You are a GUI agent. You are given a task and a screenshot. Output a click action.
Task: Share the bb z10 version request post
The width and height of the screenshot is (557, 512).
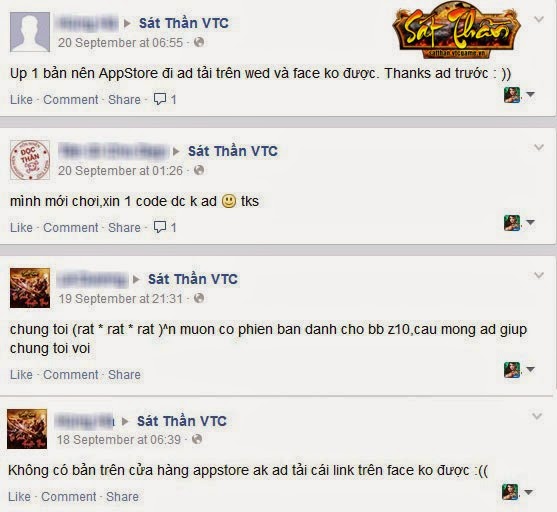(124, 374)
